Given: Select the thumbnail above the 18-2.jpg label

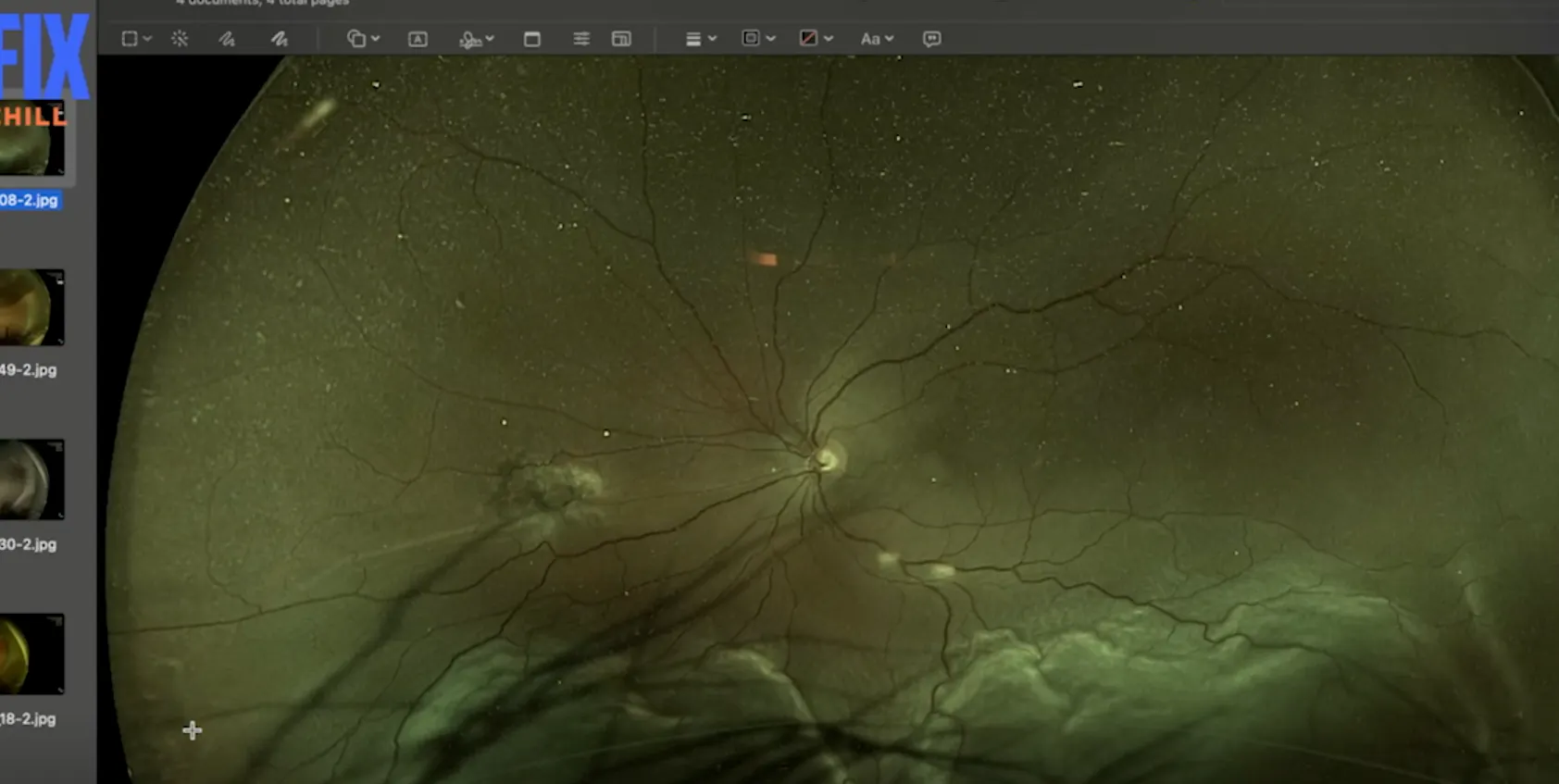Looking at the screenshot, I should (x=32, y=653).
